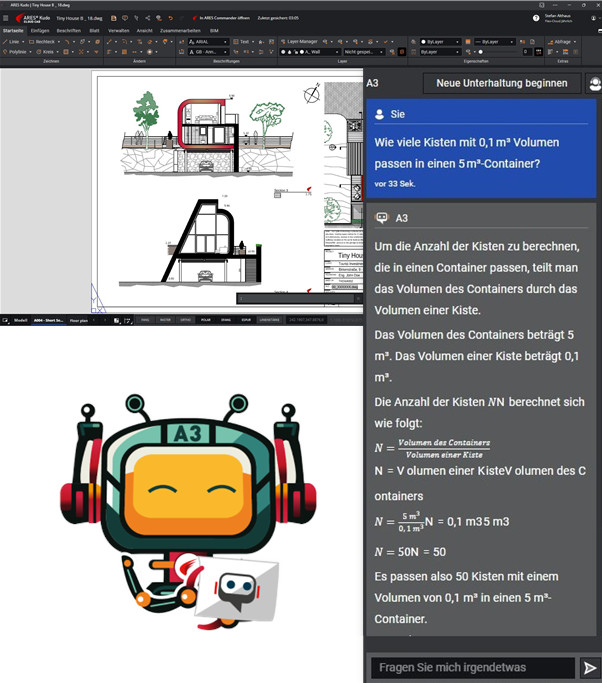The image size is (602, 683).
Task: Click the Stefan Althaus user name
Action: 558,16
